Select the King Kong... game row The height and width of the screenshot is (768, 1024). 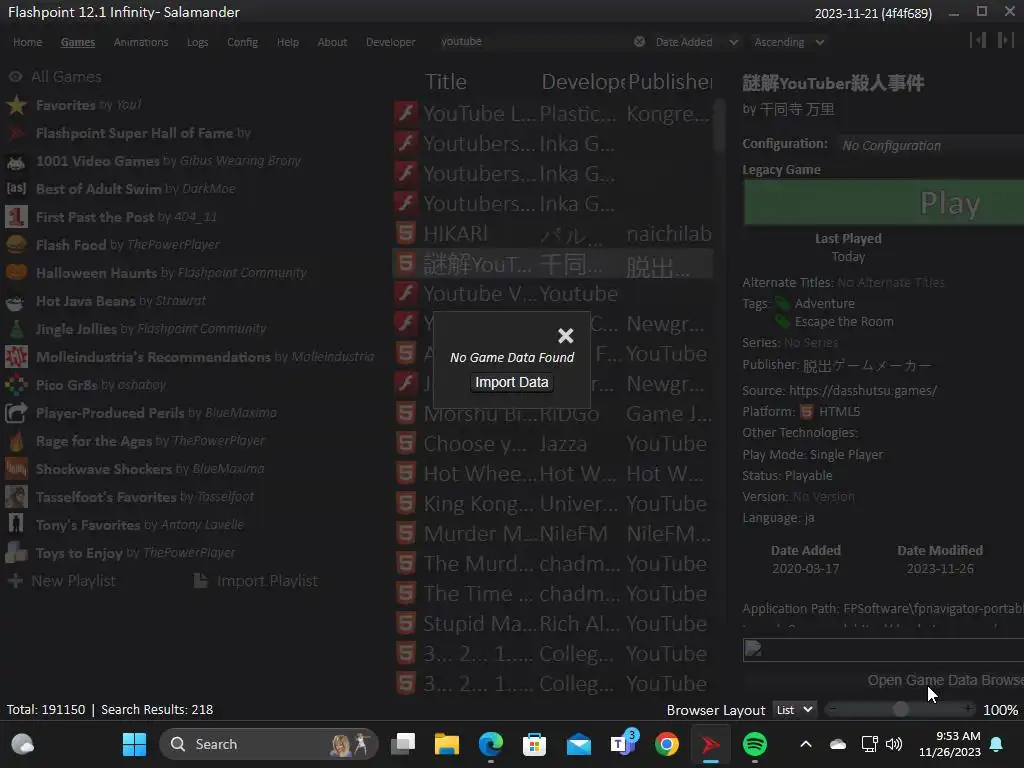point(552,504)
